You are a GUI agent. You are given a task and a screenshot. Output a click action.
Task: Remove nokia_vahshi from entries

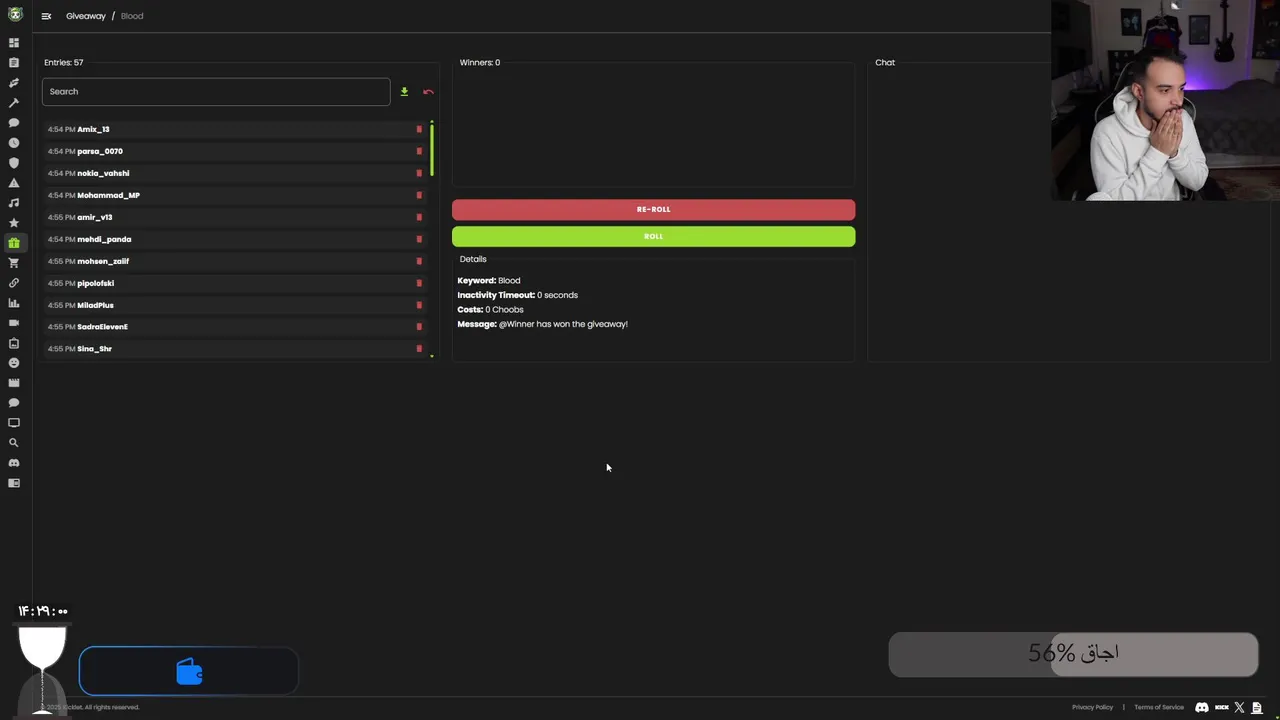419,173
